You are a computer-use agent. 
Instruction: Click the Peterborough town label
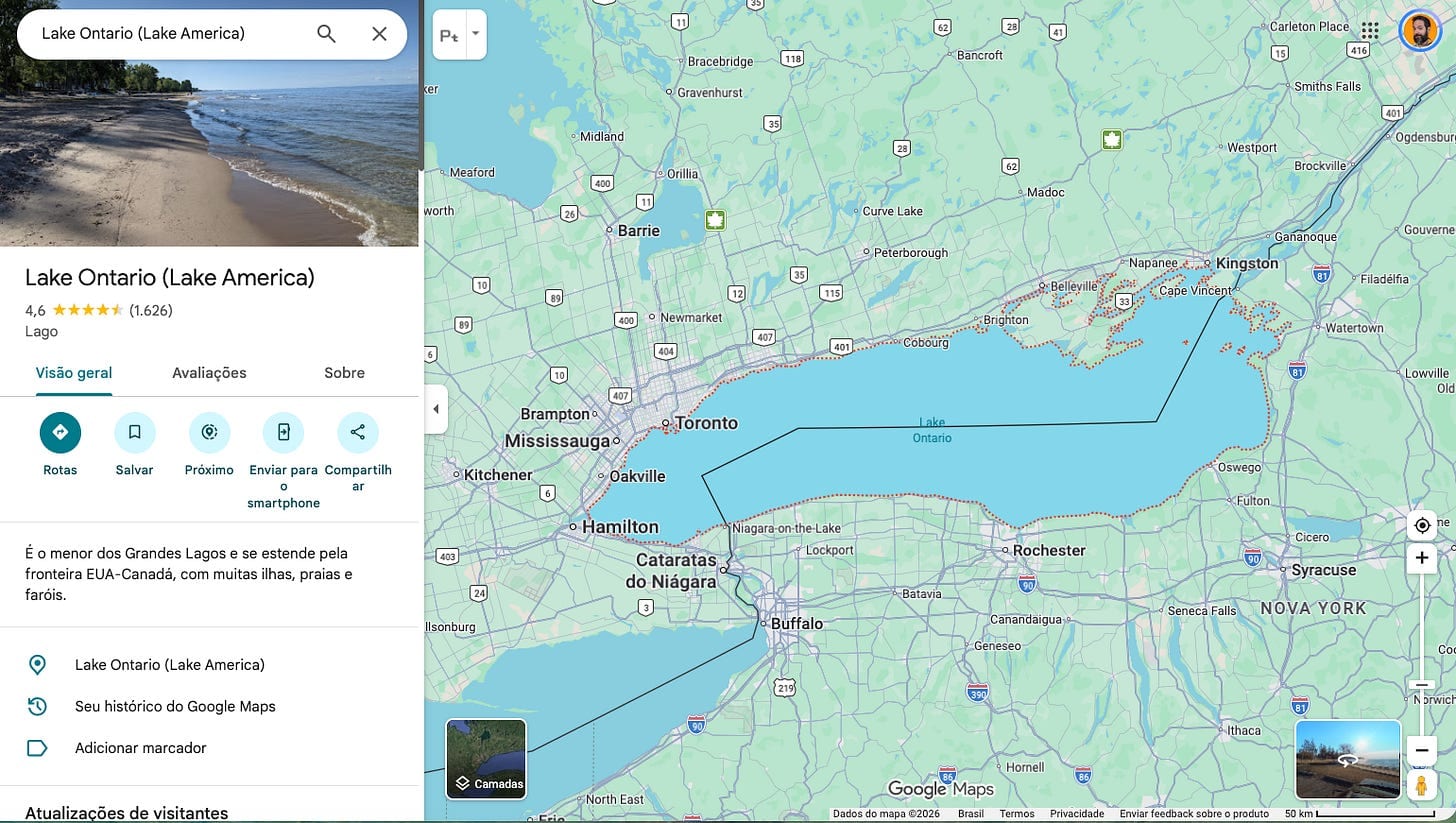pos(911,253)
